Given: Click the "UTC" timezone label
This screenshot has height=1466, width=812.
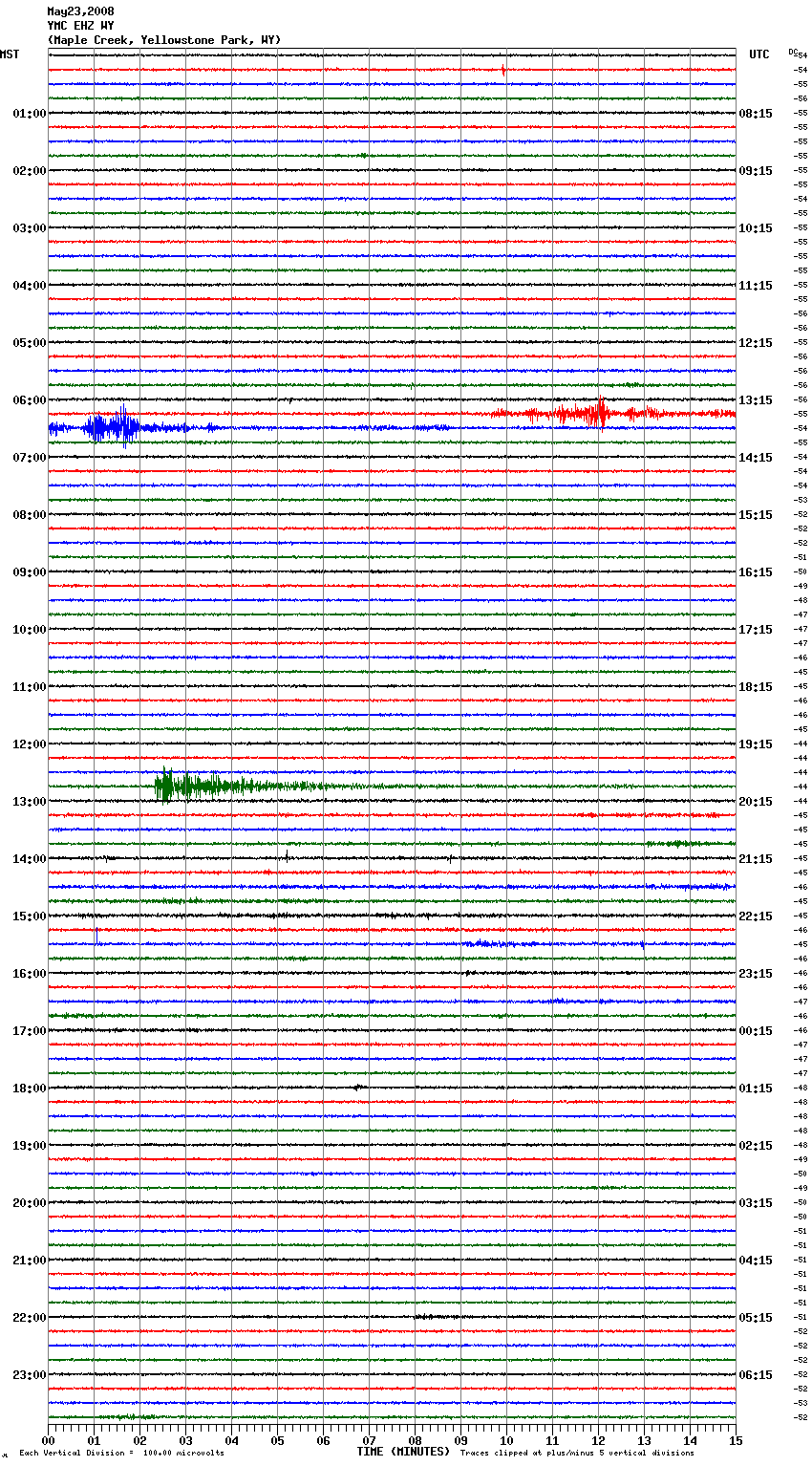Looking at the screenshot, I should [x=759, y=54].
